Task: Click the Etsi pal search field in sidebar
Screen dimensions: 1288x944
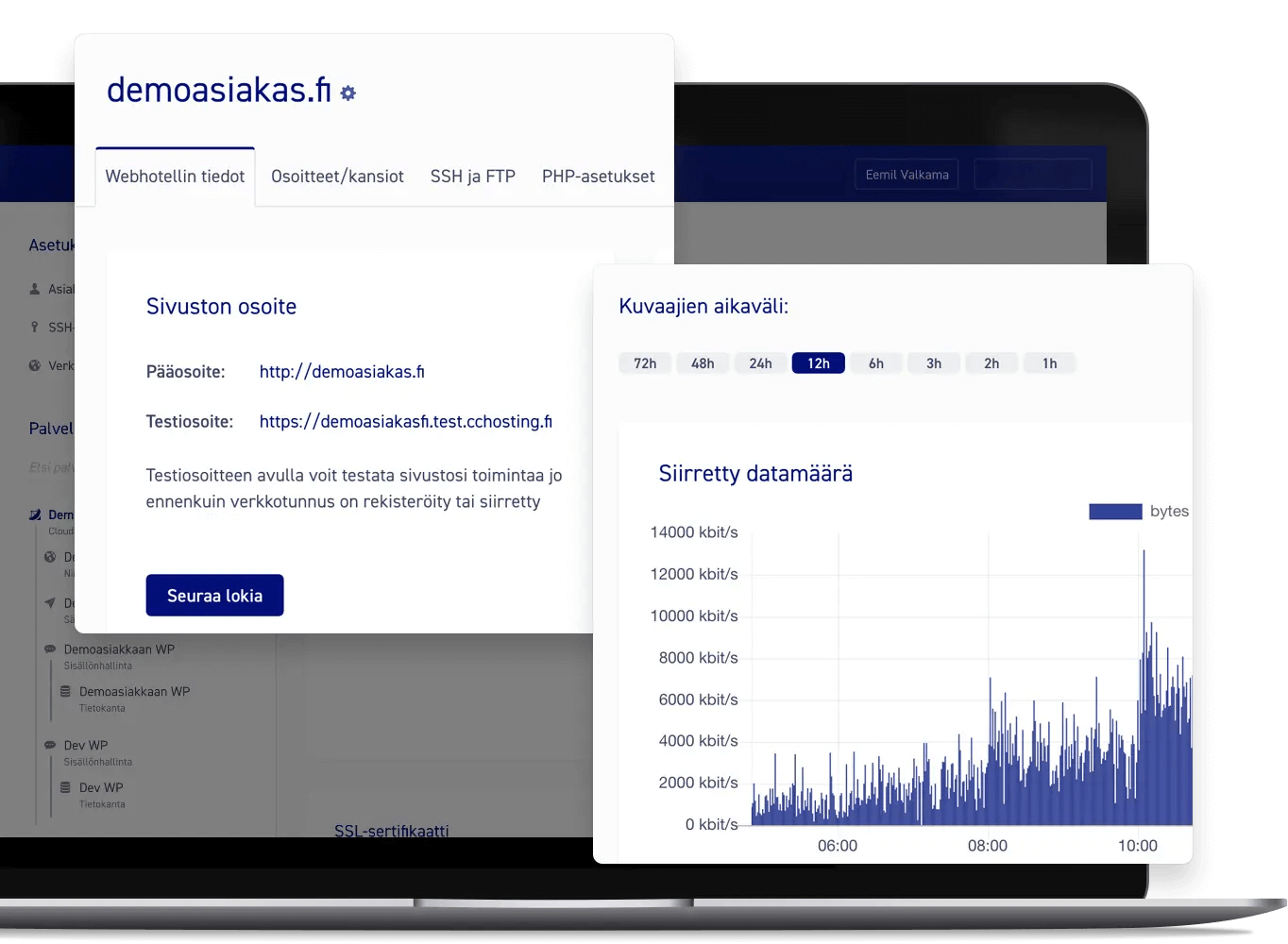Action: coord(52,467)
